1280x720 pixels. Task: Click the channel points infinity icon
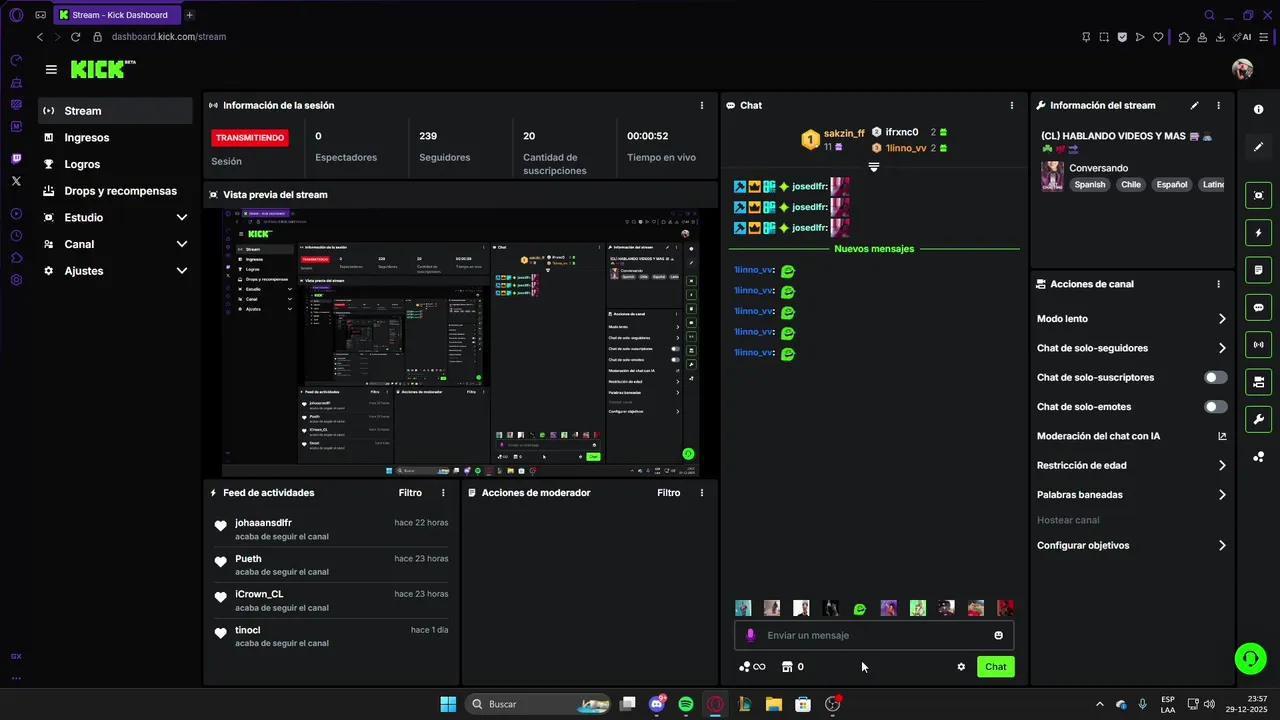point(752,667)
